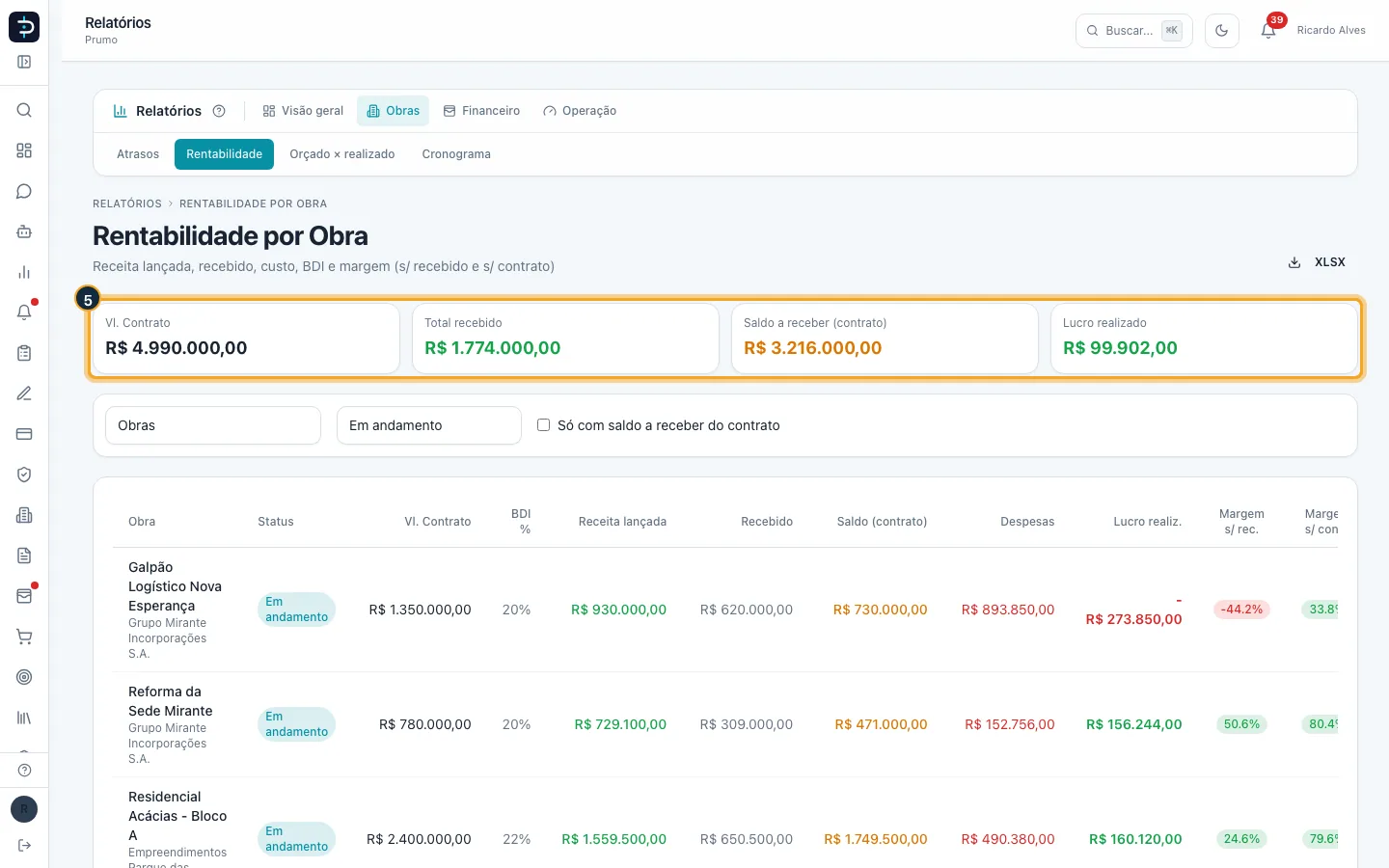Check 'Só com saldo a receber do contrato'

coord(543,425)
